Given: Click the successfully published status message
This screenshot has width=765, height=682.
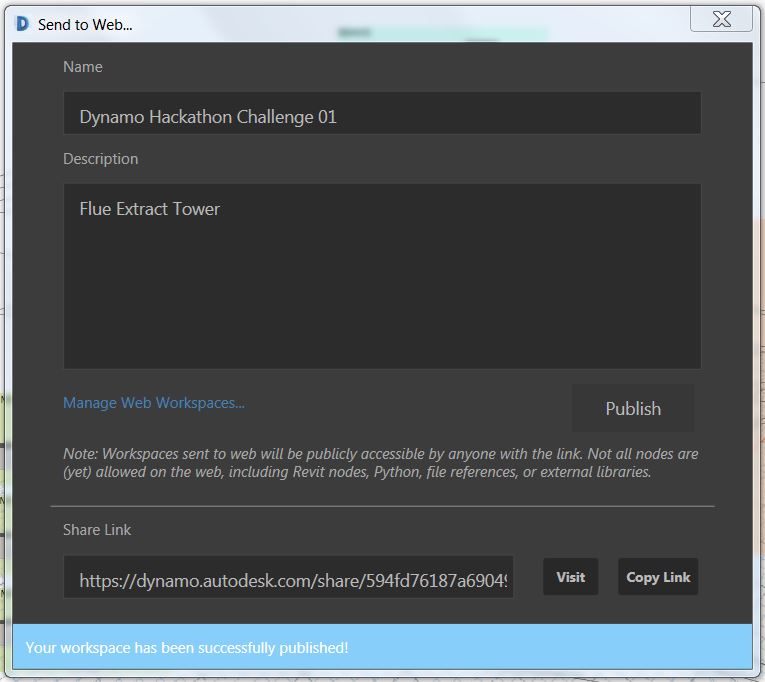Looking at the screenshot, I should (x=187, y=648).
